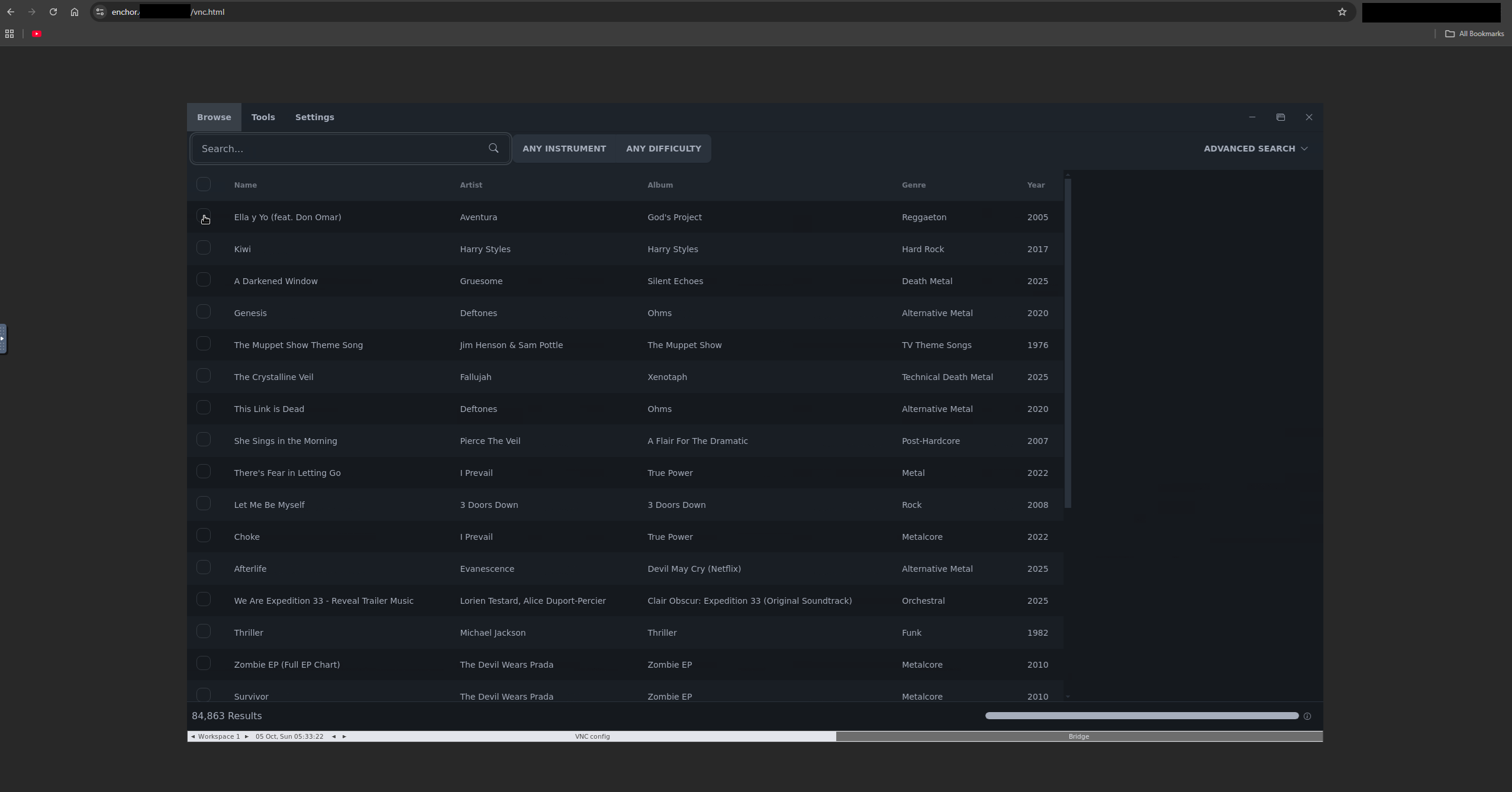Sort by the Year column header

(x=1036, y=185)
